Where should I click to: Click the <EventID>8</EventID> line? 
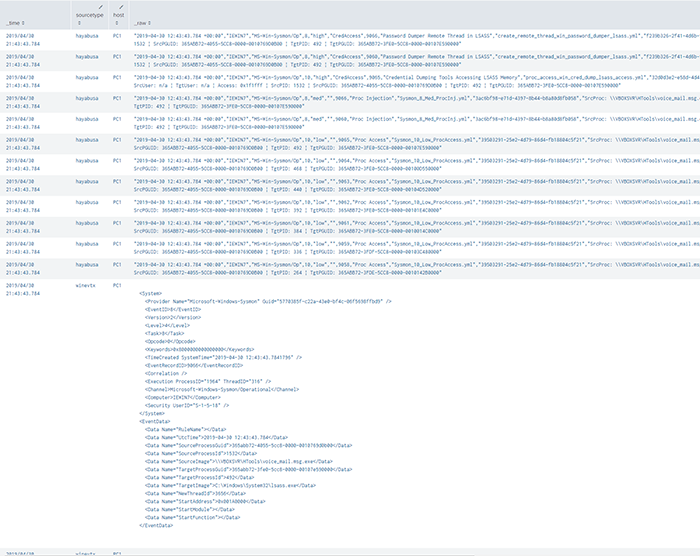pos(173,309)
